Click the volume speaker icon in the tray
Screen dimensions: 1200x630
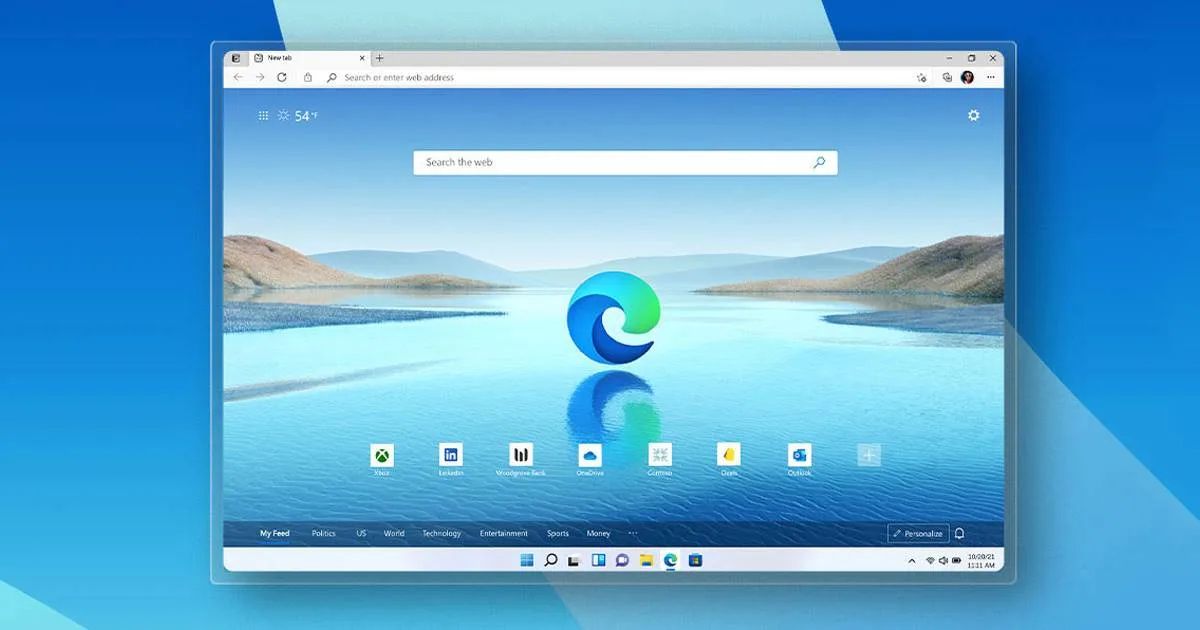(x=943, y=561)
